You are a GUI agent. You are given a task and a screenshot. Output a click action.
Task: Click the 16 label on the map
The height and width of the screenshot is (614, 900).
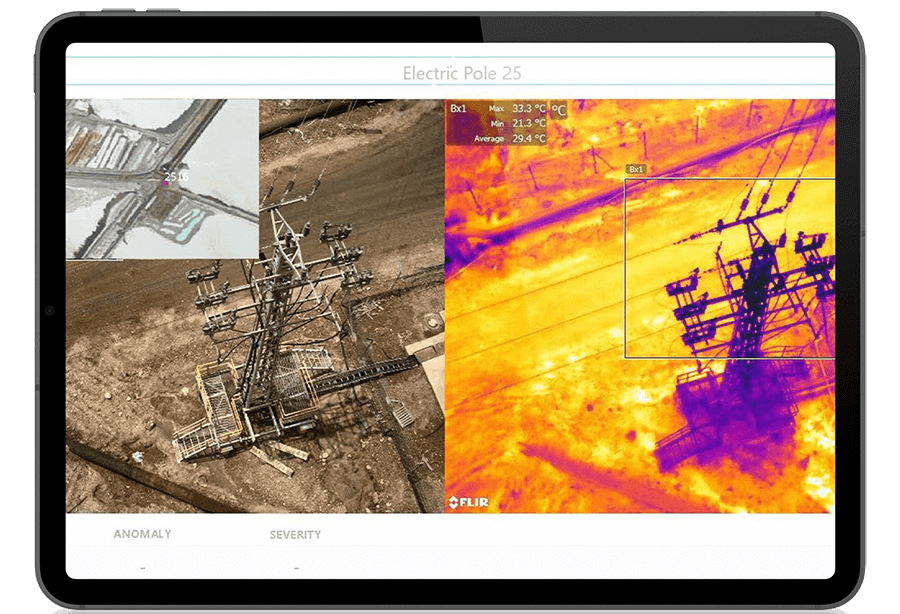[x=183, y=176]
